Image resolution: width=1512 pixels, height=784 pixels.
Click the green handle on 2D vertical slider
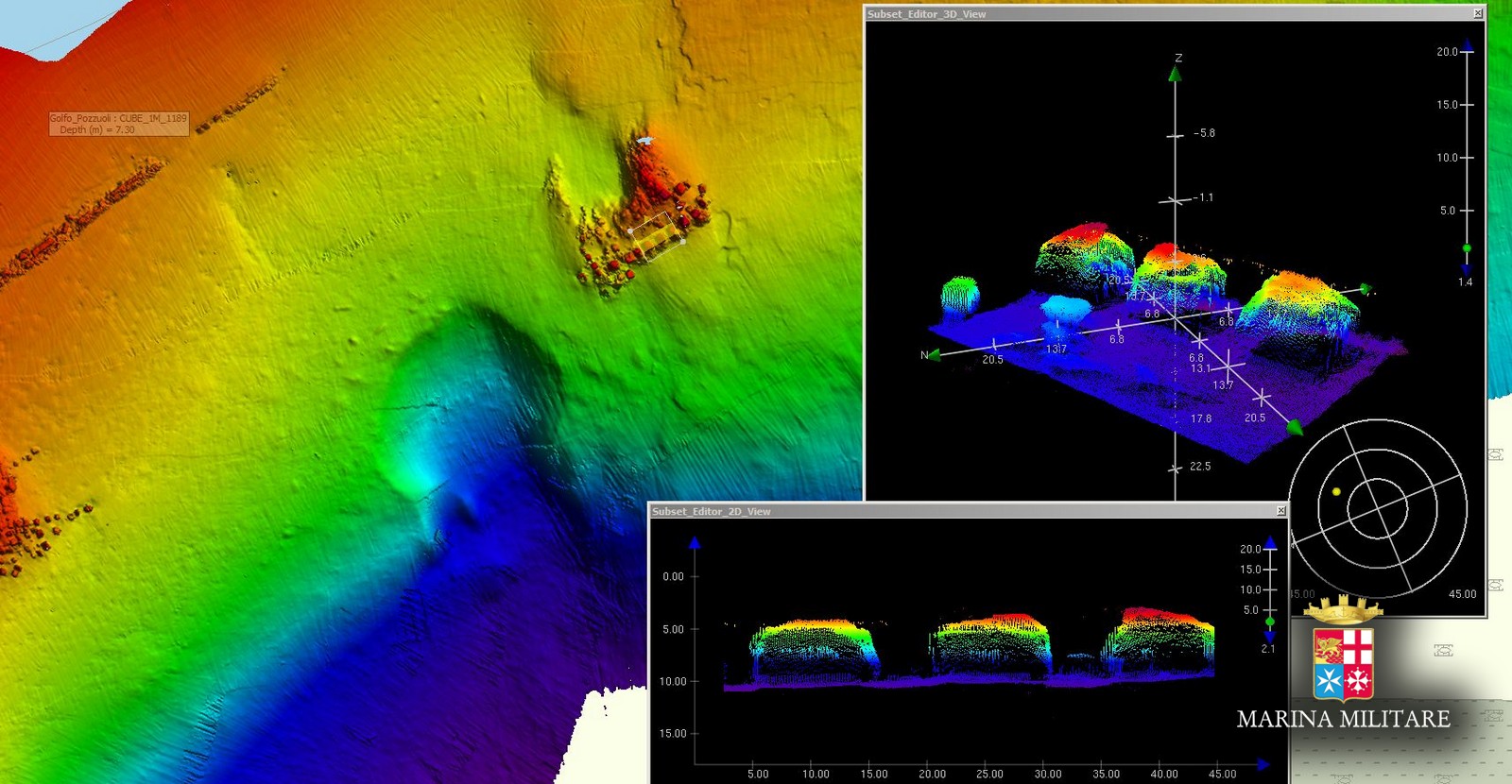[x=1270, y=622]
